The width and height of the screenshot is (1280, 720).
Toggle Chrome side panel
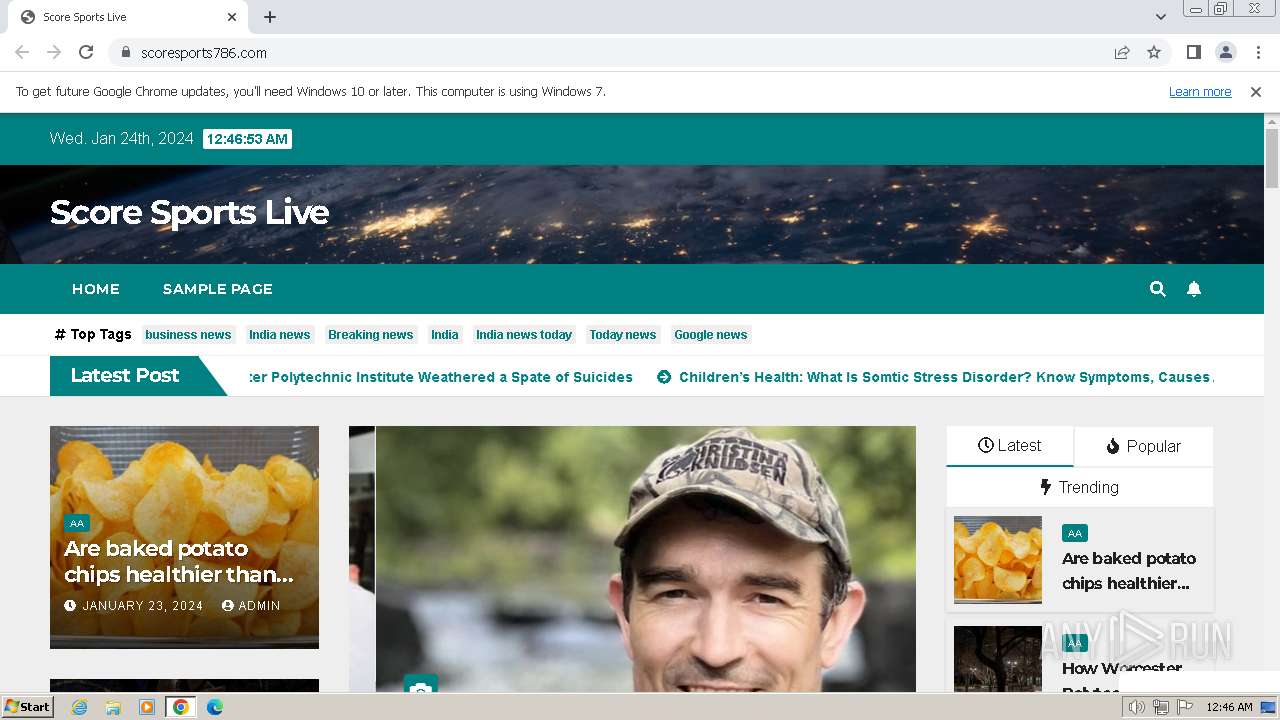point(1193,53)
